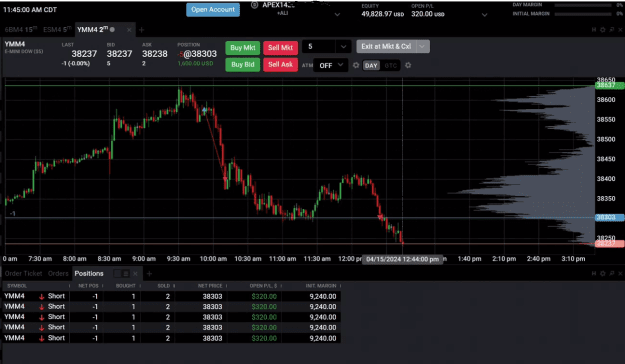Click the Buy Bid button
625x364 pixels.
tap(243, 65)
